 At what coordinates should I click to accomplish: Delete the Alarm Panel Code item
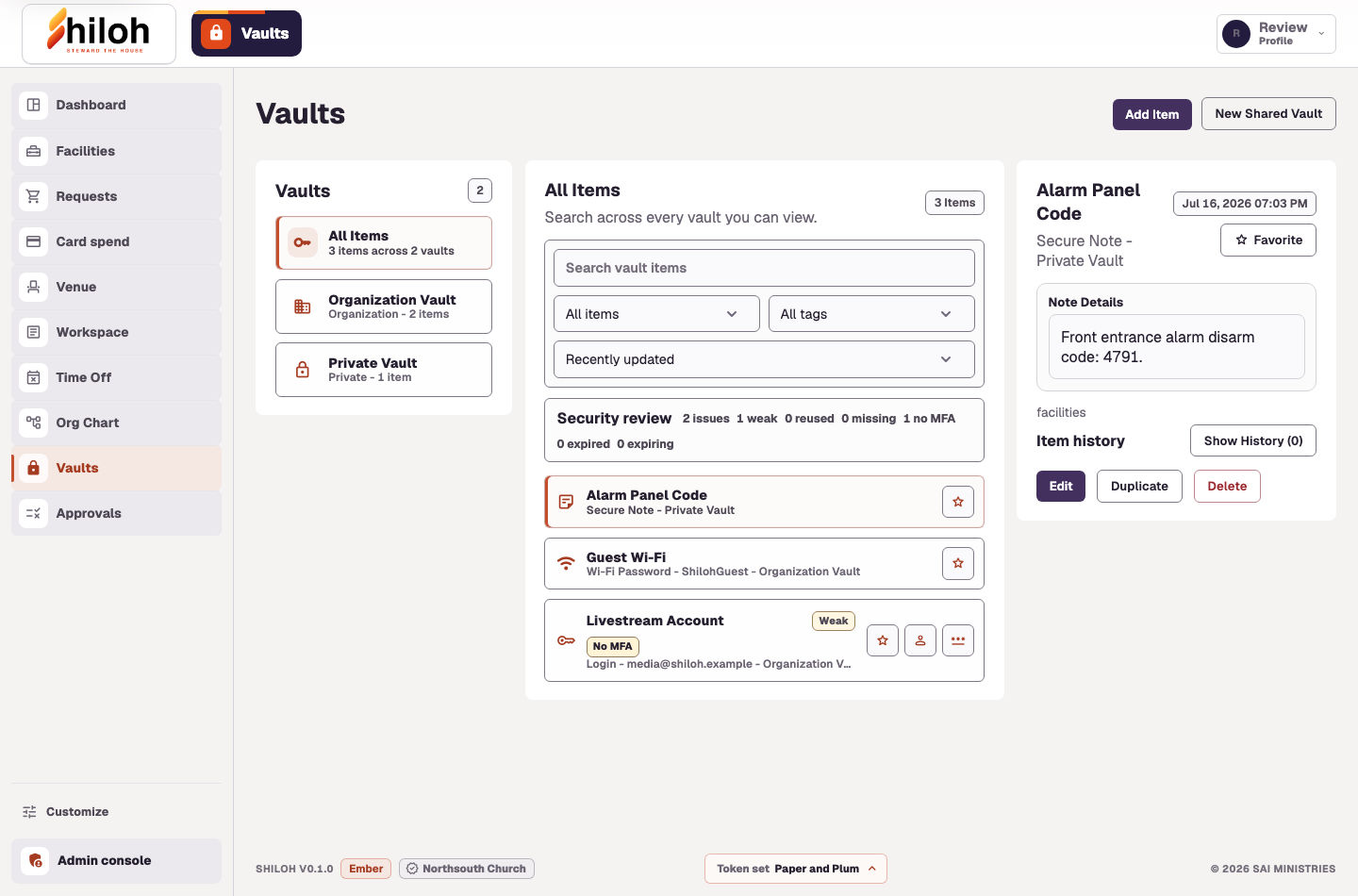coord(1227,486)
